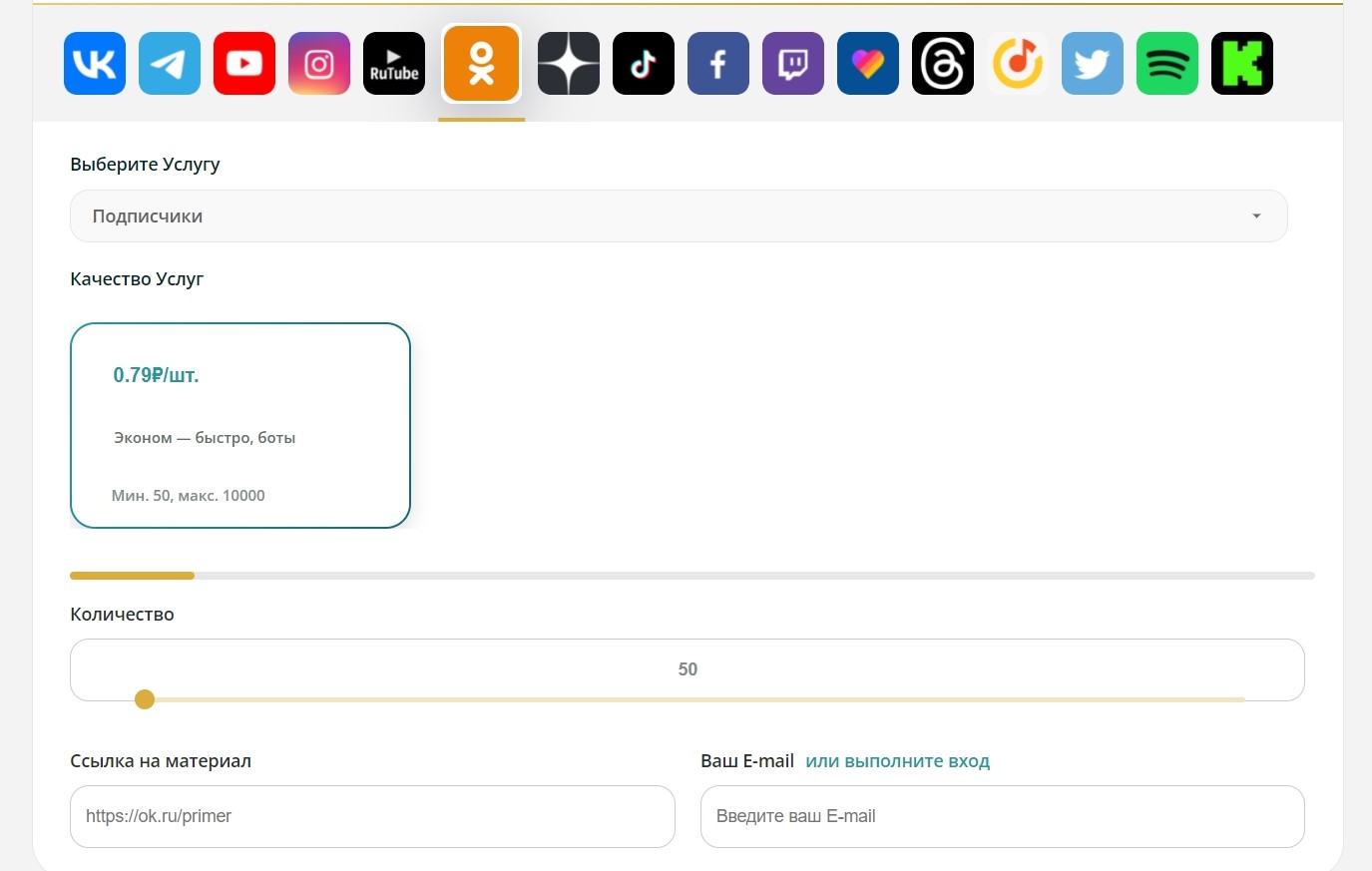Open the Dzen four-point star icon
Image resolution: width=1372 pixels, height=871 pixels.
569,64
